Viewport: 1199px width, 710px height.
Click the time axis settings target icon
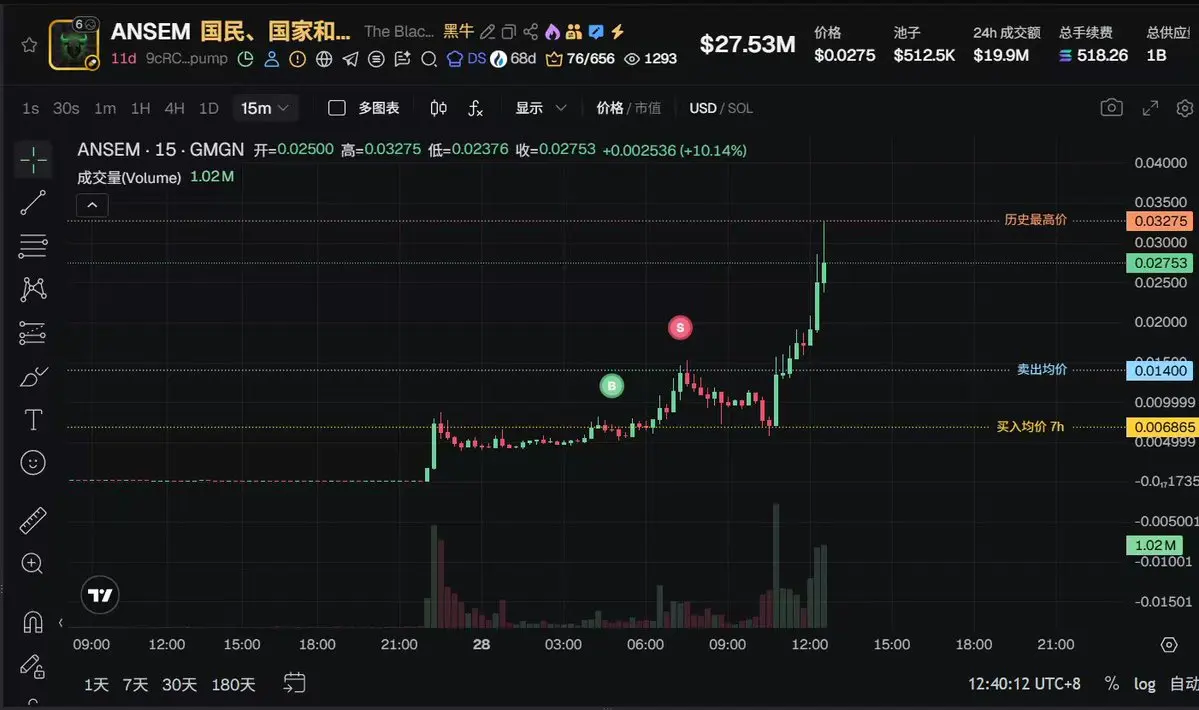pyautogui.click(x=1169, y=645)
